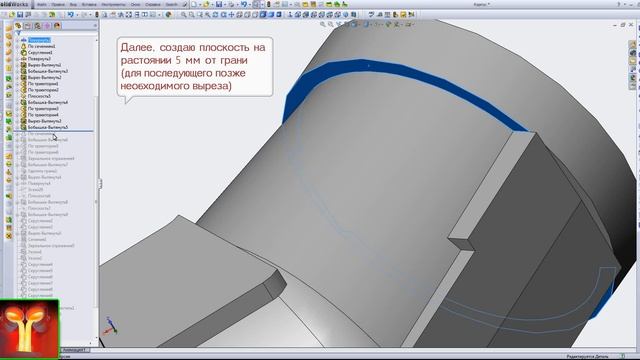Open the Вид menu
Screen dimensions: 640x360
pos(73,4)
